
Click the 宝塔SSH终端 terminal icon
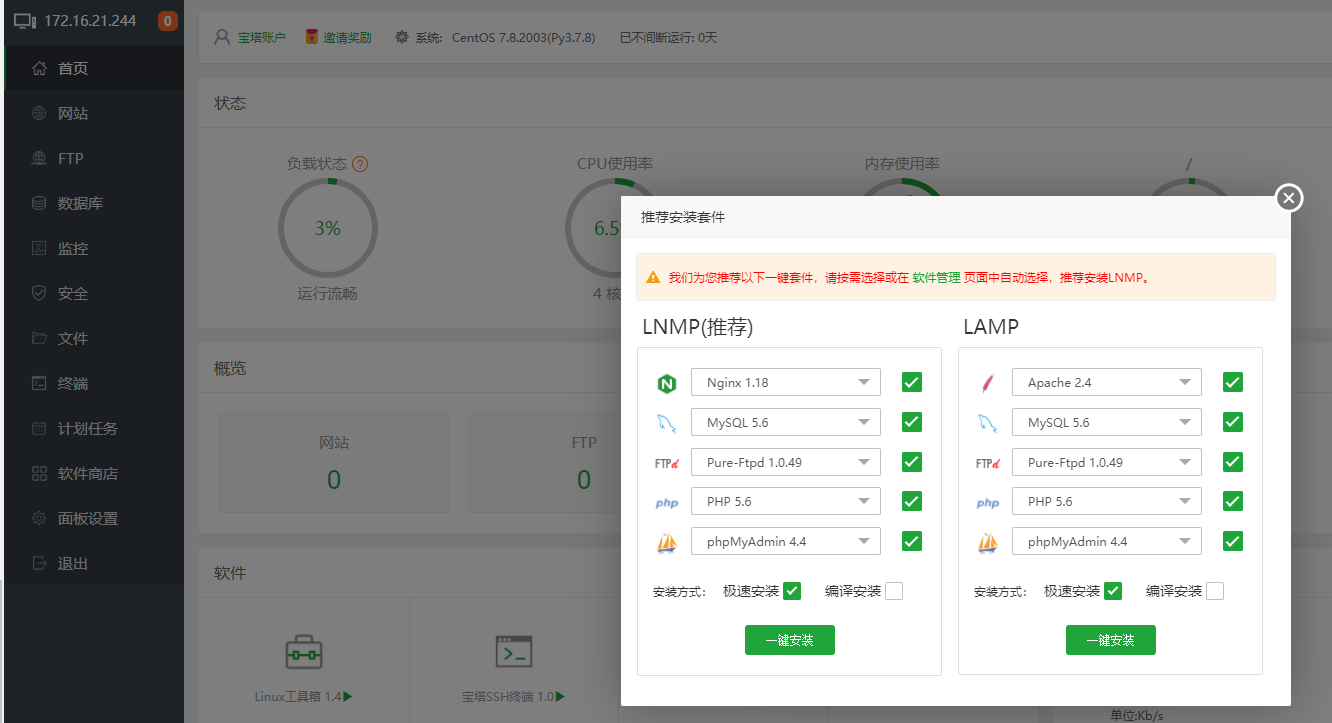pyautogui.click(x=514, y=652)
